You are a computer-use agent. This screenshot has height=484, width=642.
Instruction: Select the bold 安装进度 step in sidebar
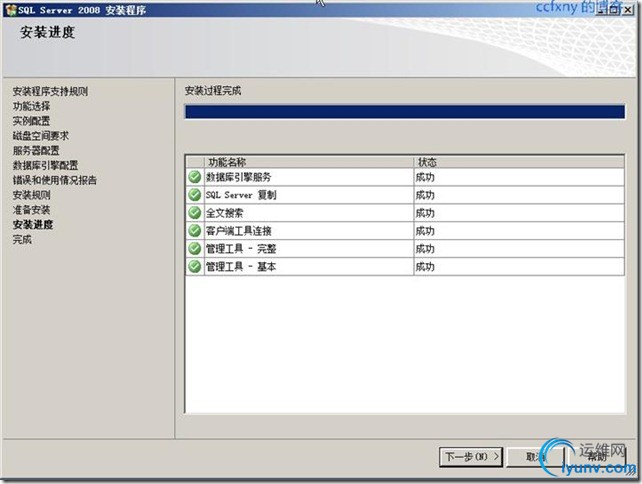[x=33, y=224]
